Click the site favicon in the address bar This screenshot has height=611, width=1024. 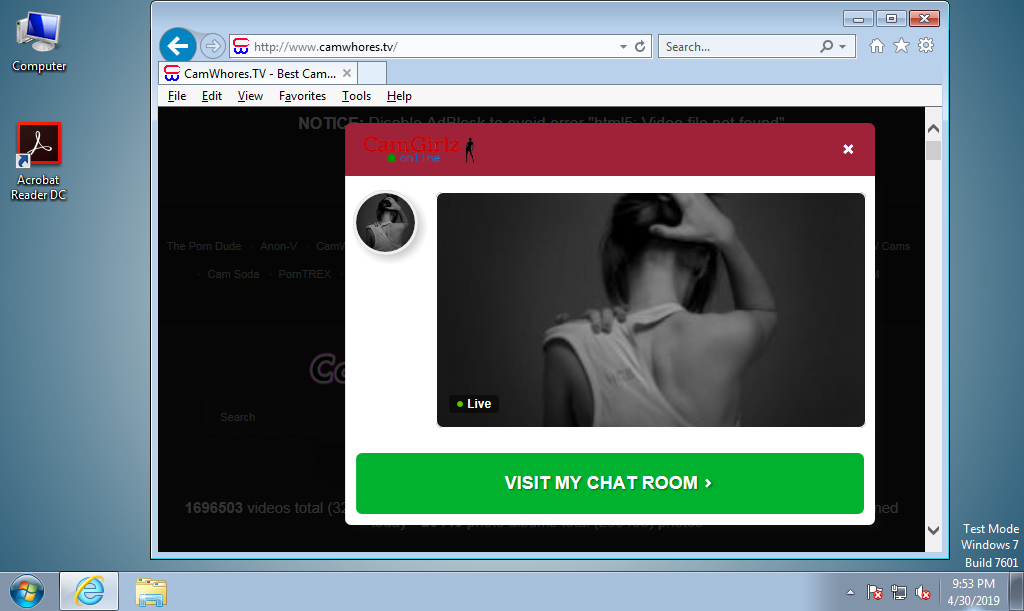click(241, 46)
